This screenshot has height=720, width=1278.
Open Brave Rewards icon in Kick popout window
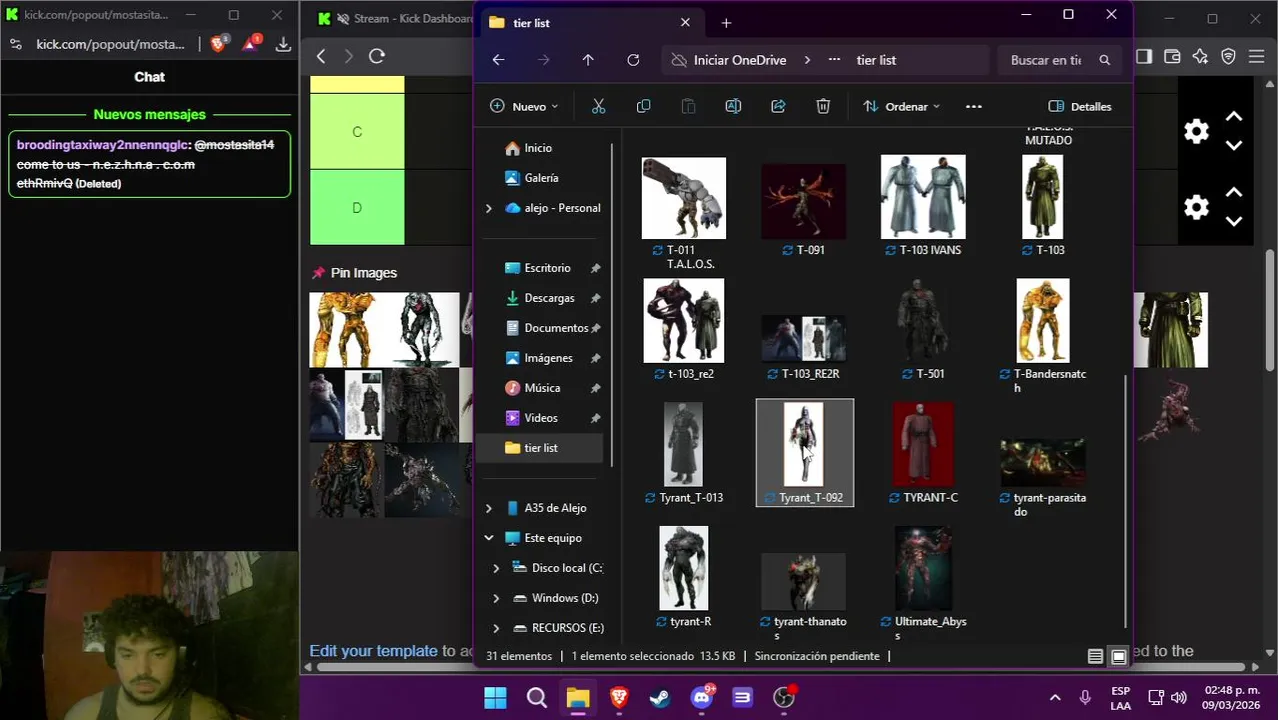click(250, 43)
